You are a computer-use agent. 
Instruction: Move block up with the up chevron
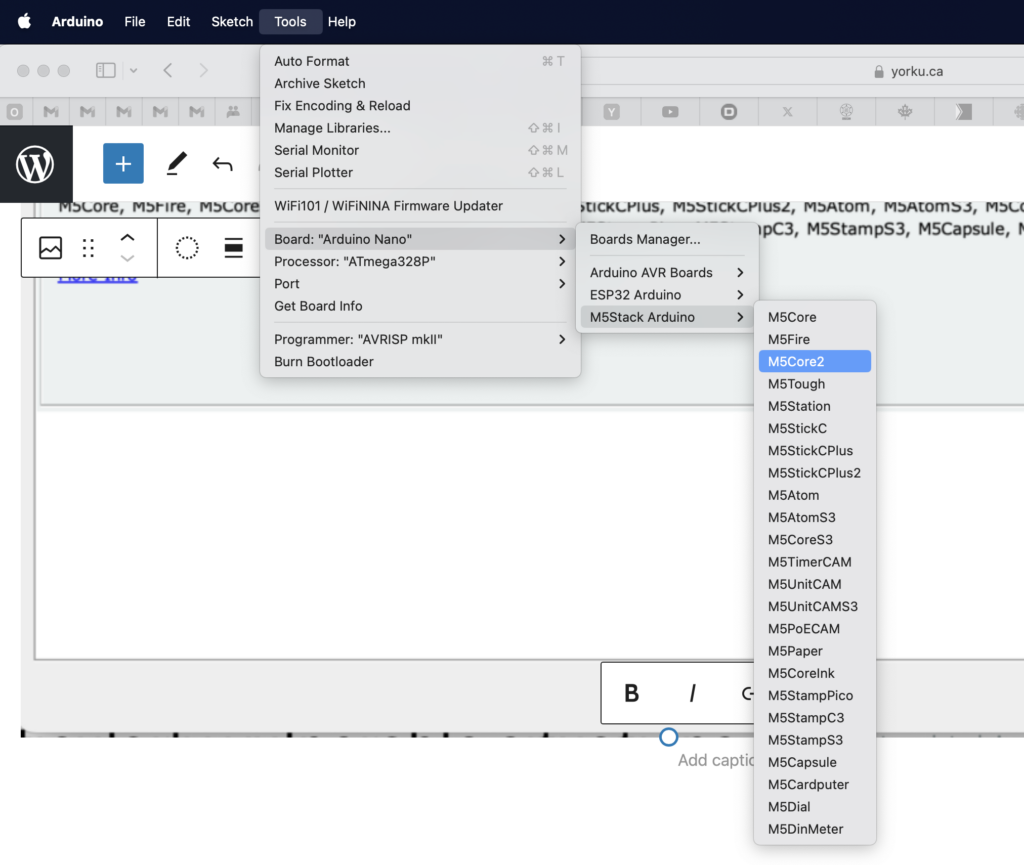point(127,238)
